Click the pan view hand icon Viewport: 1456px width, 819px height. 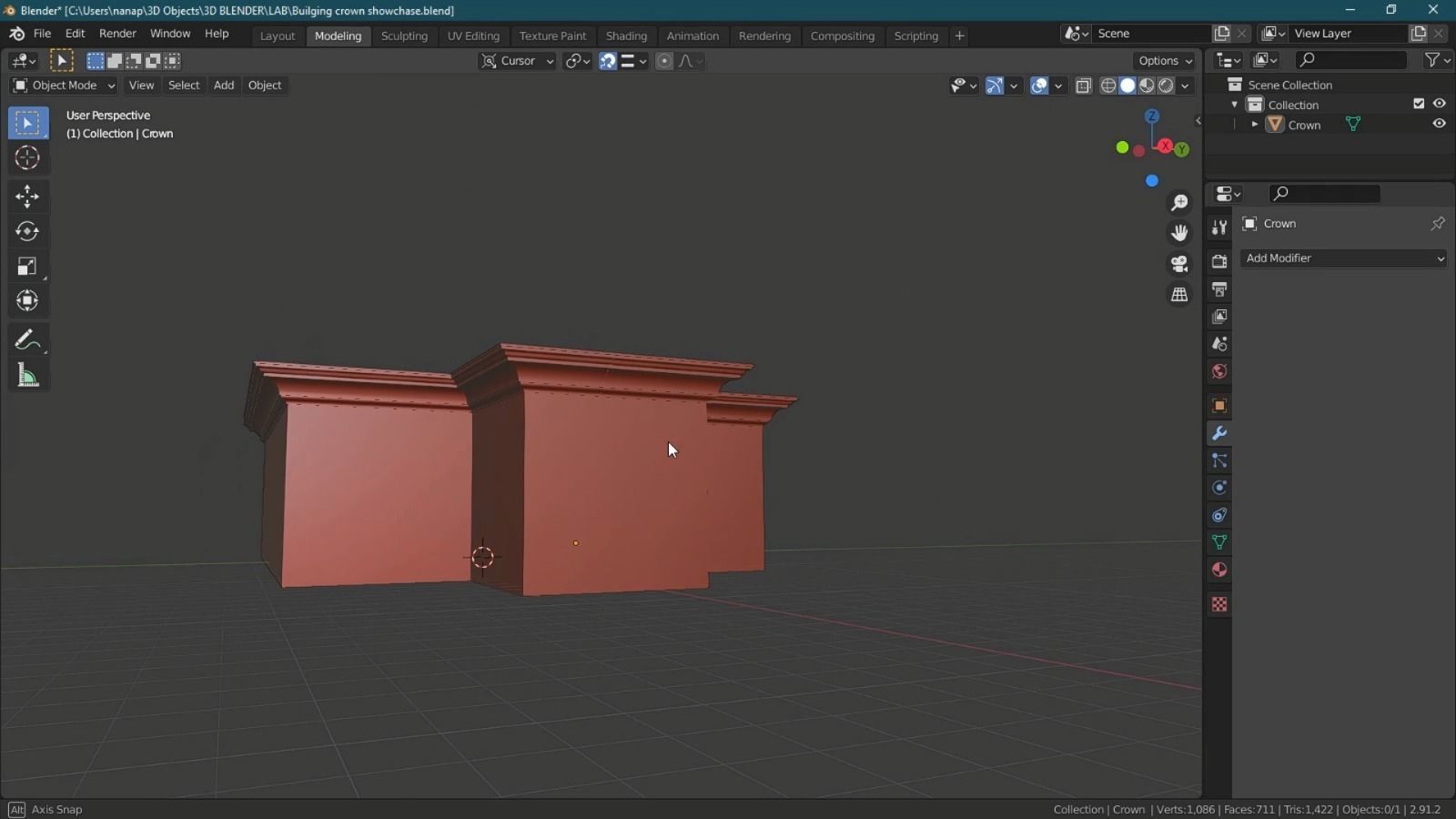[x=1179, y=233]
